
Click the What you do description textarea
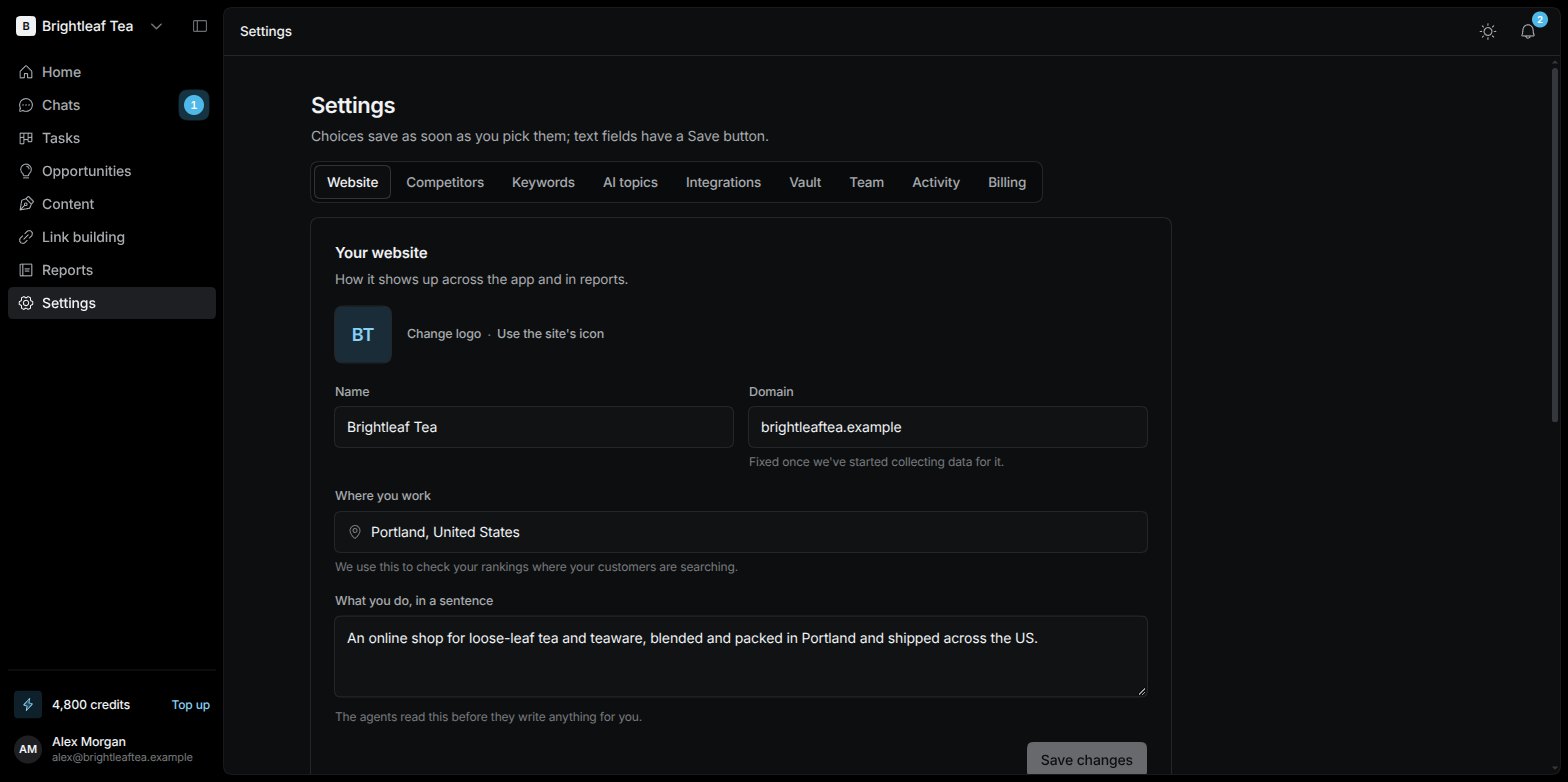[x=741, y=657]
